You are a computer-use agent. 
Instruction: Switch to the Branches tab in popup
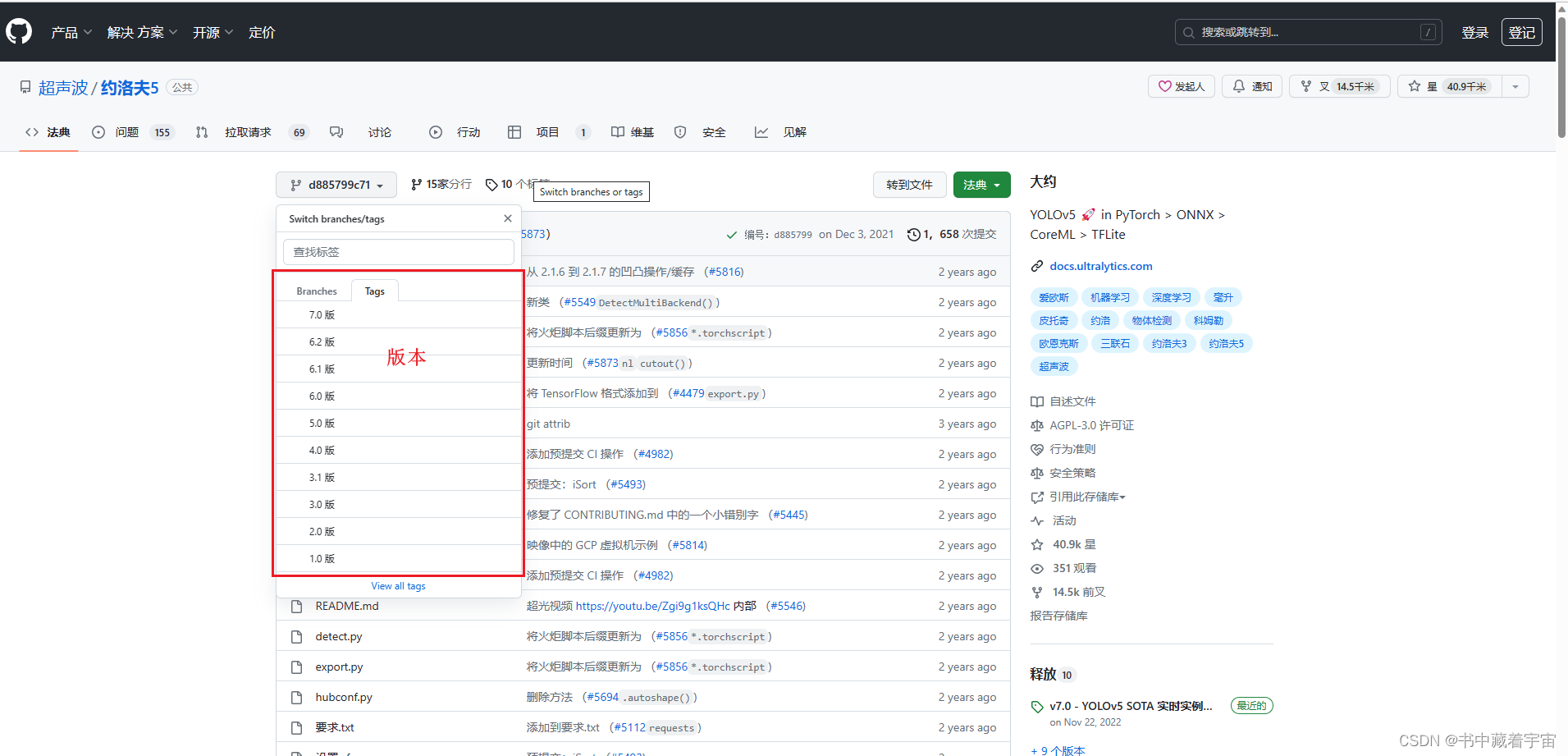click(x=317, y=291)
